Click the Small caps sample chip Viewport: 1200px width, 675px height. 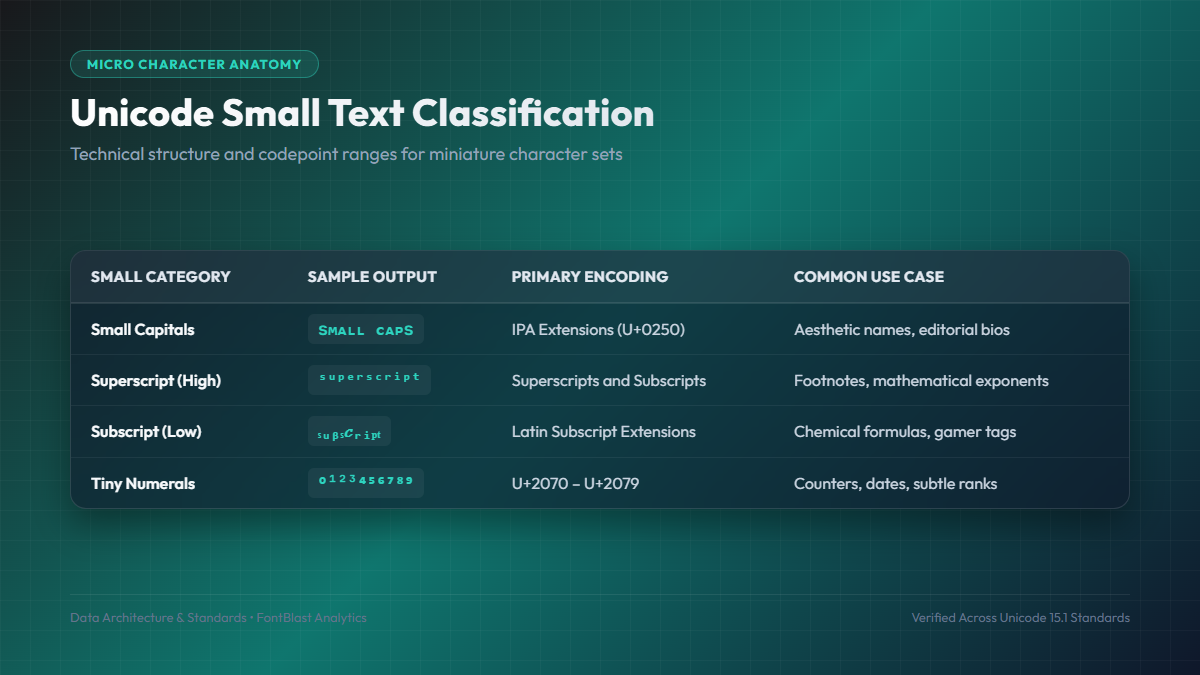366,329
